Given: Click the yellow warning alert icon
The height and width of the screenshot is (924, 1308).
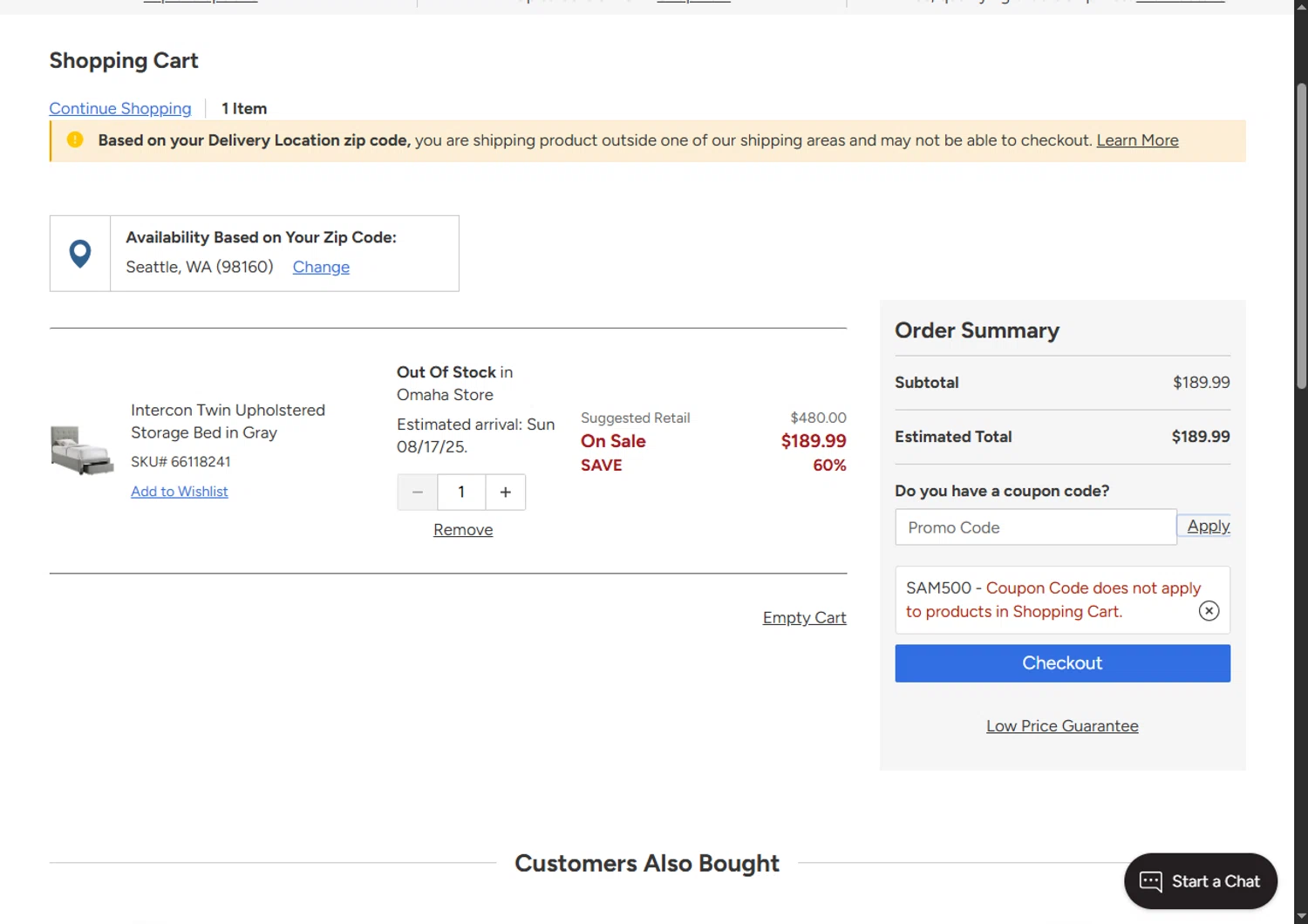Looking at the screenshot, I should 75,139.
